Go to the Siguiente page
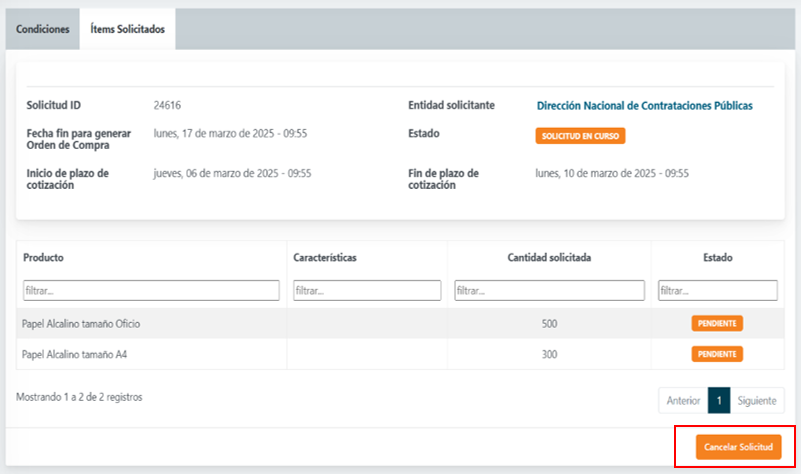 pos(757,400)
